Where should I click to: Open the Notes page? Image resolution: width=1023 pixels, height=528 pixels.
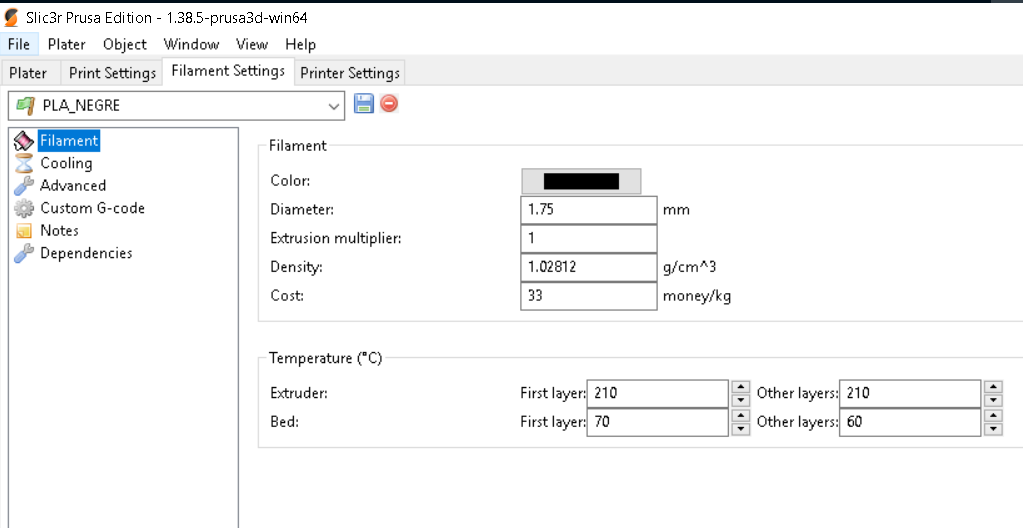coord(59,230)
